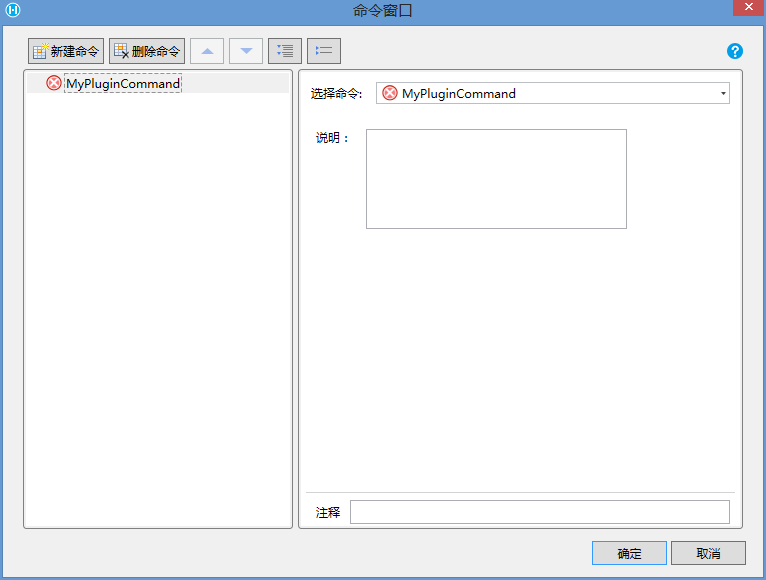
Task: Move command up with the up arrow
Action: point(207,51)
